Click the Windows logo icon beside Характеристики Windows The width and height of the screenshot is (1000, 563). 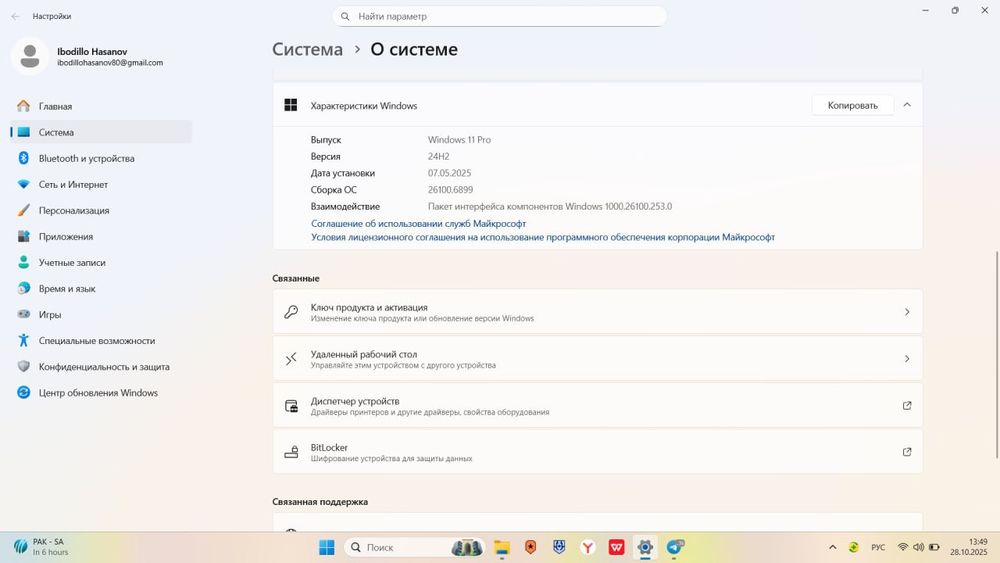click(x=291, y=105)
